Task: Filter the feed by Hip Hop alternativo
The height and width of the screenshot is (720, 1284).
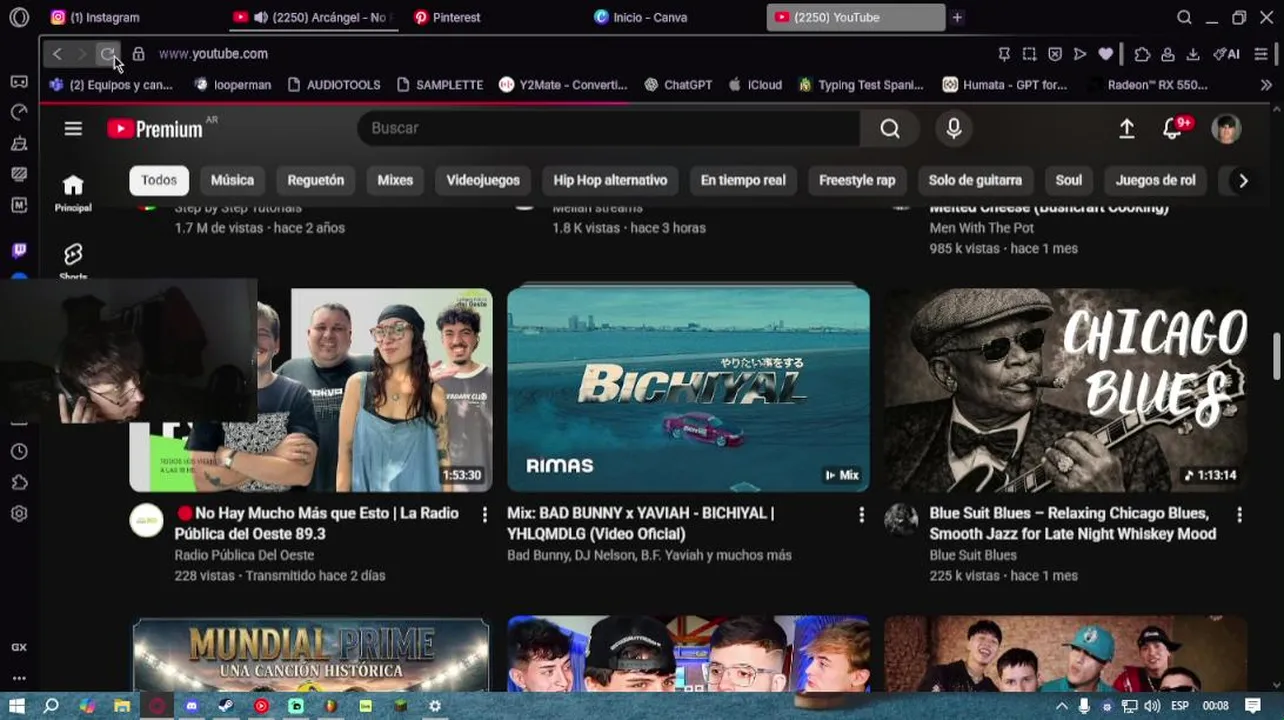Action: (610, 180)
